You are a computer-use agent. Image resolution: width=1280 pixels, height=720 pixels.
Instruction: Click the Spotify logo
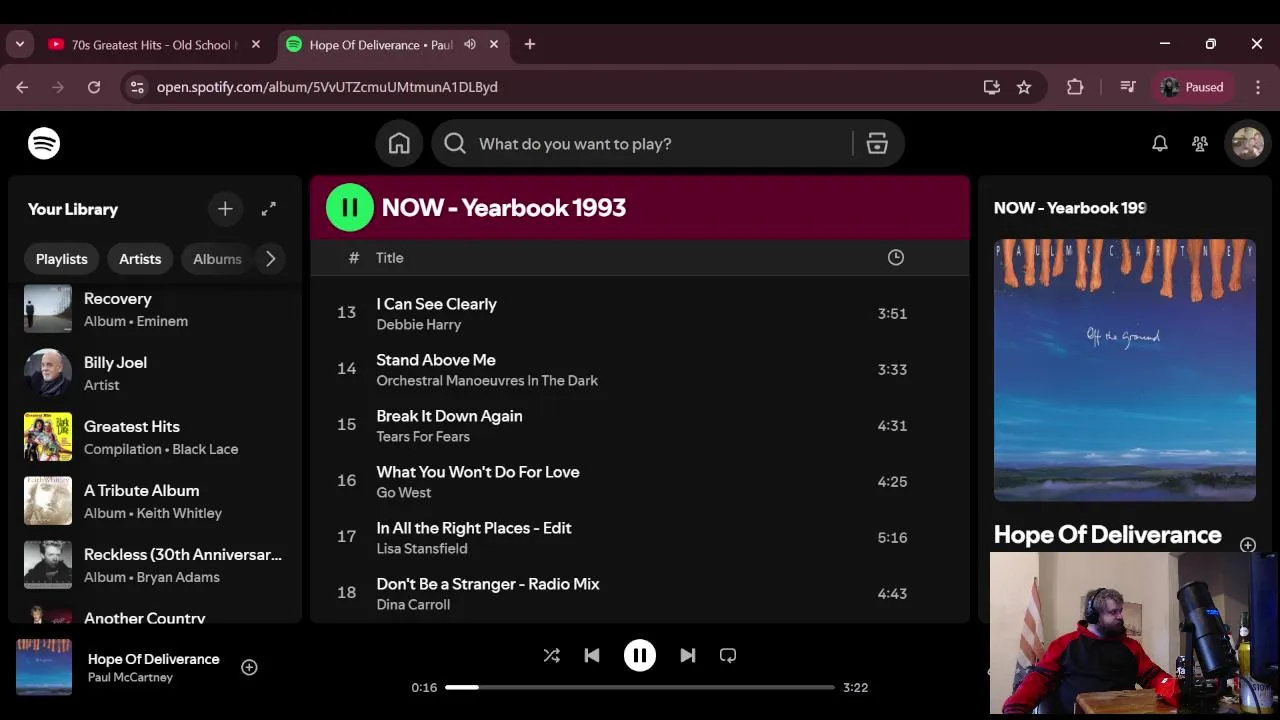click(x=44, y=143)
